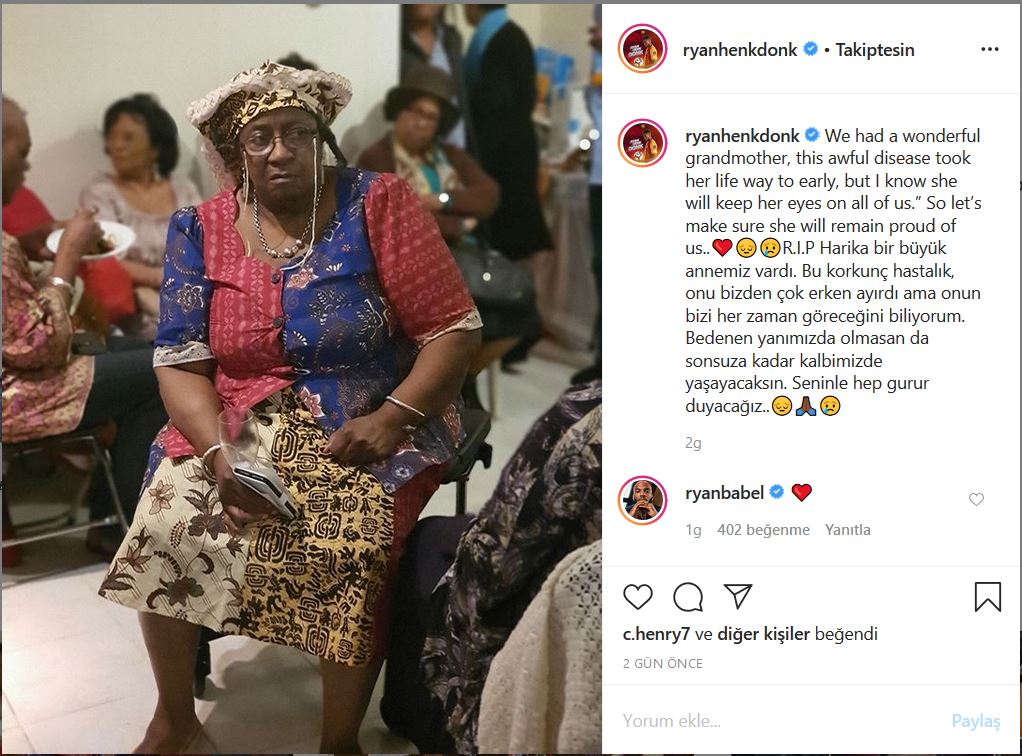This screenshot has height=756, width=1022.
Task: Like ryanbabel's comment with small heart
Action: [x=976, y=499]
